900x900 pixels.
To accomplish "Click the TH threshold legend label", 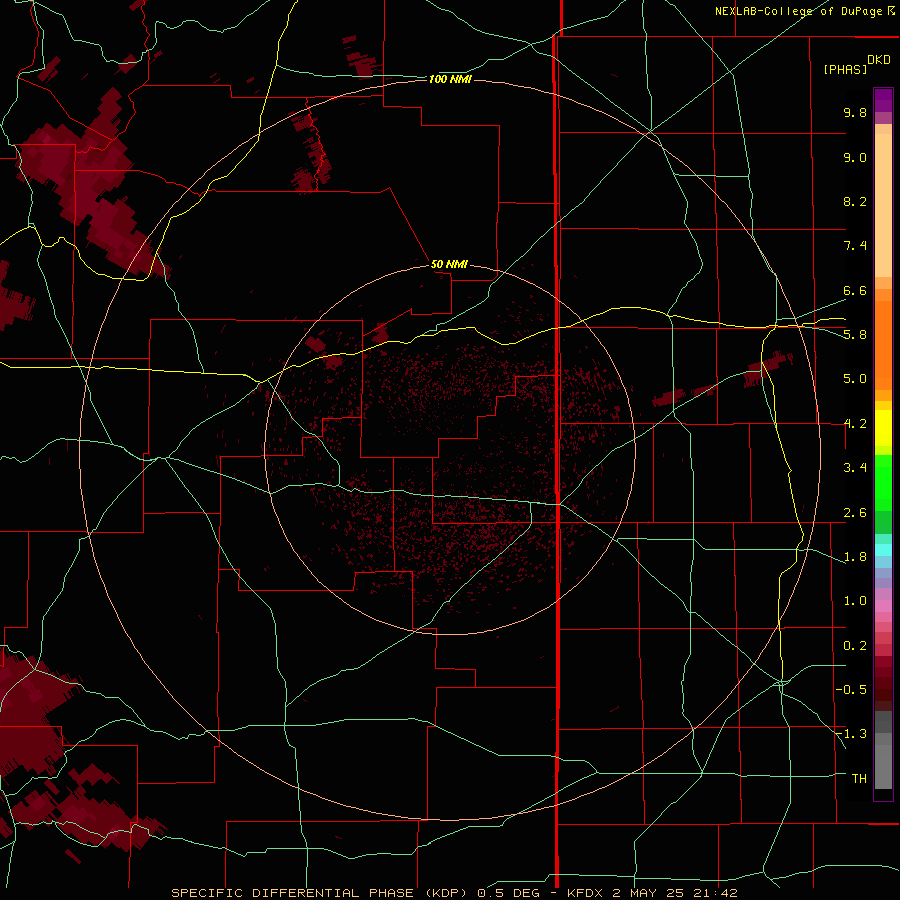I will pos(859,779).
